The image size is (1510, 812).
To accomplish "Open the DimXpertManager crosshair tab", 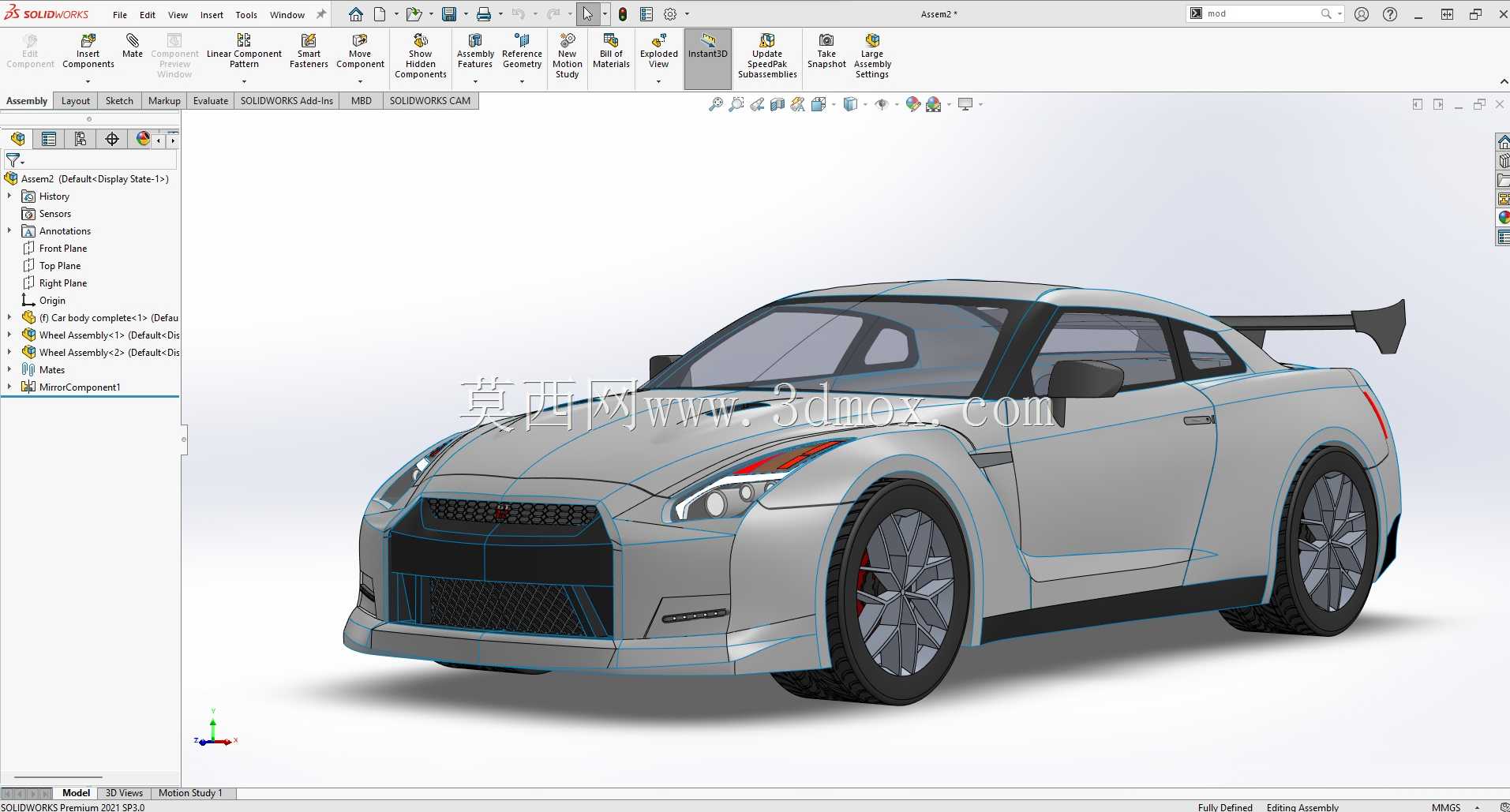I will (x=112, y=139).
